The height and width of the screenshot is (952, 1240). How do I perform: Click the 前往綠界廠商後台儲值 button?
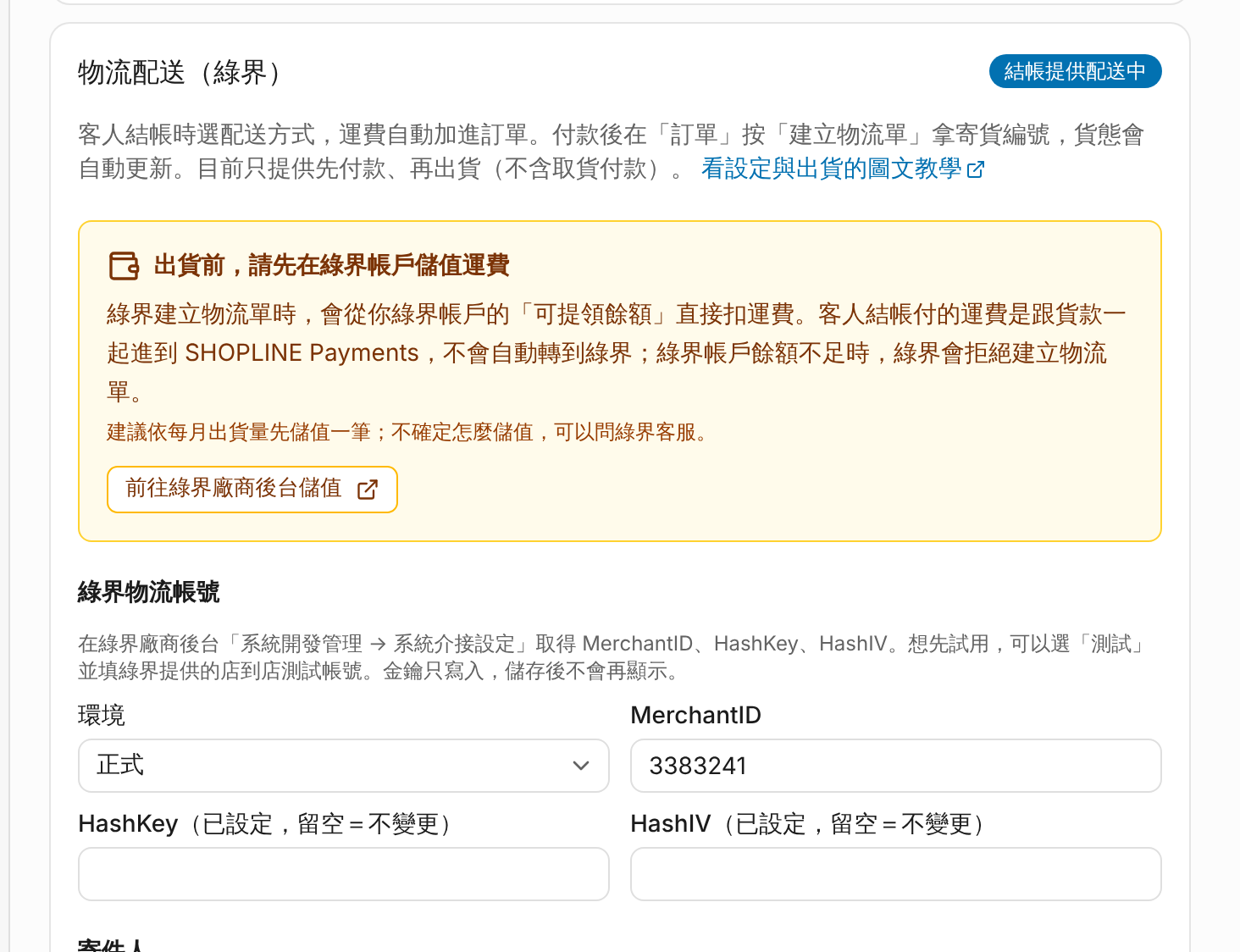coord(252,490)
